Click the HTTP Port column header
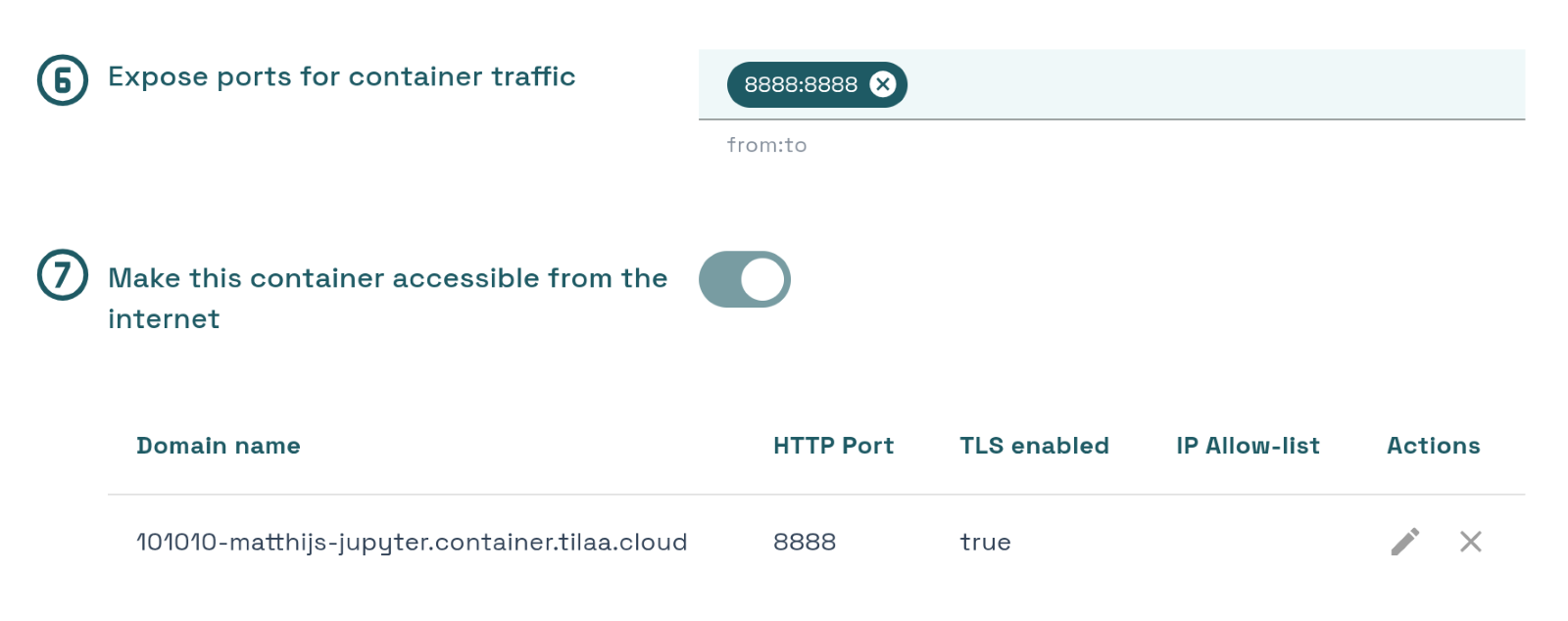 click(833, 446)
